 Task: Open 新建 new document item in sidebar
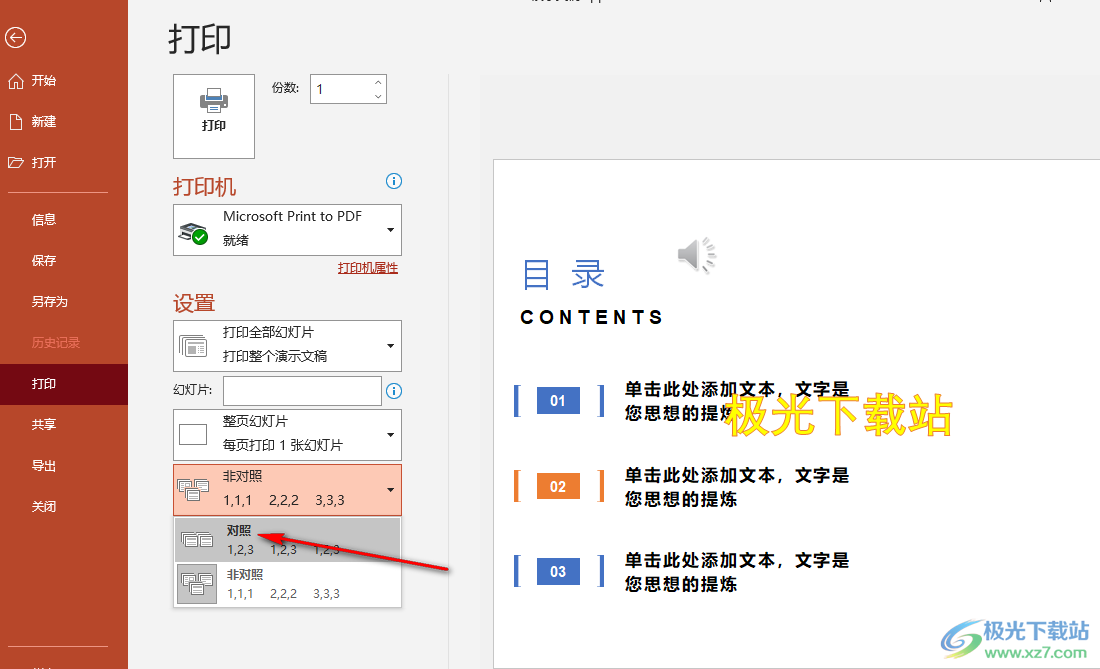pos(43,122)
